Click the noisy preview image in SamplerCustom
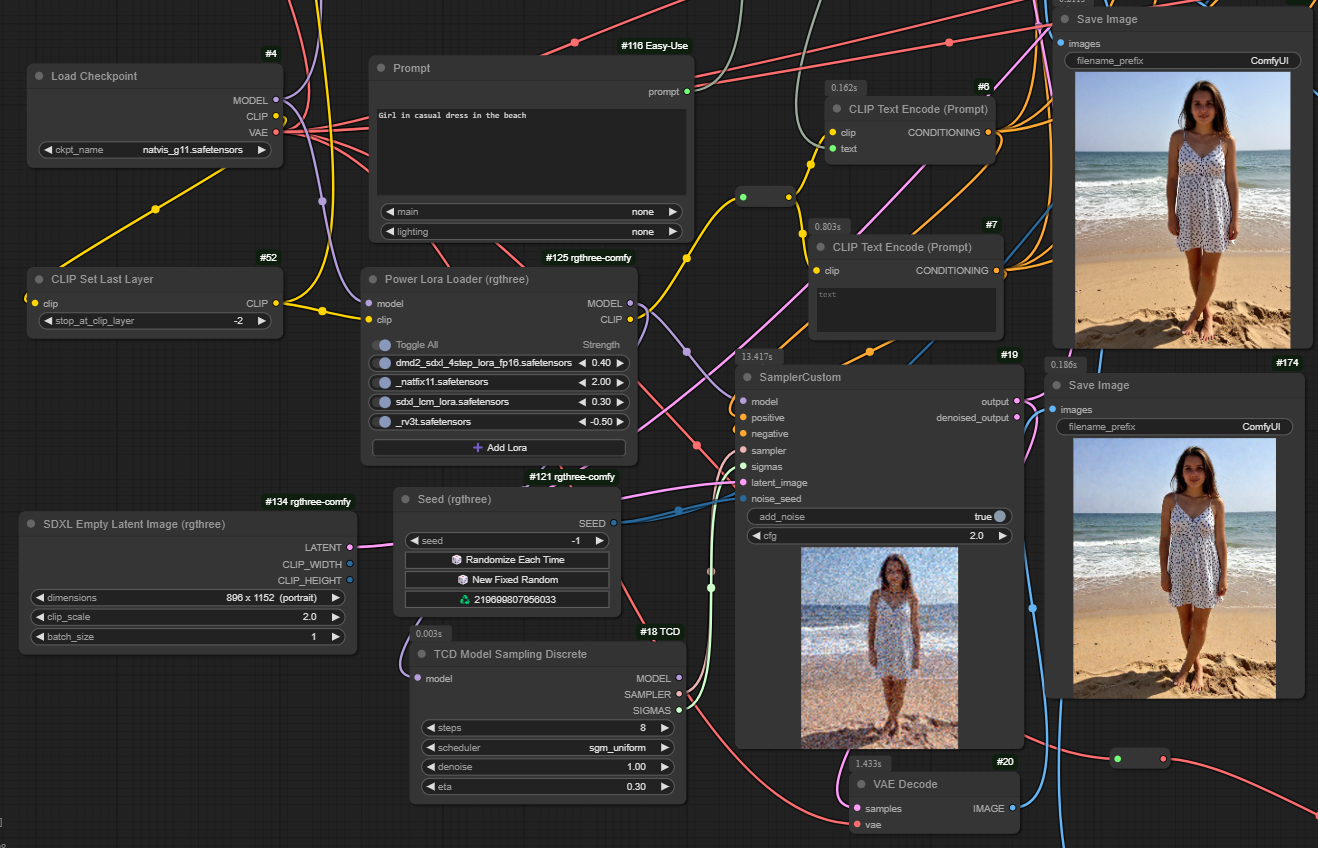This screenshot has height=848, width=1318. click(x=879, y=647)
